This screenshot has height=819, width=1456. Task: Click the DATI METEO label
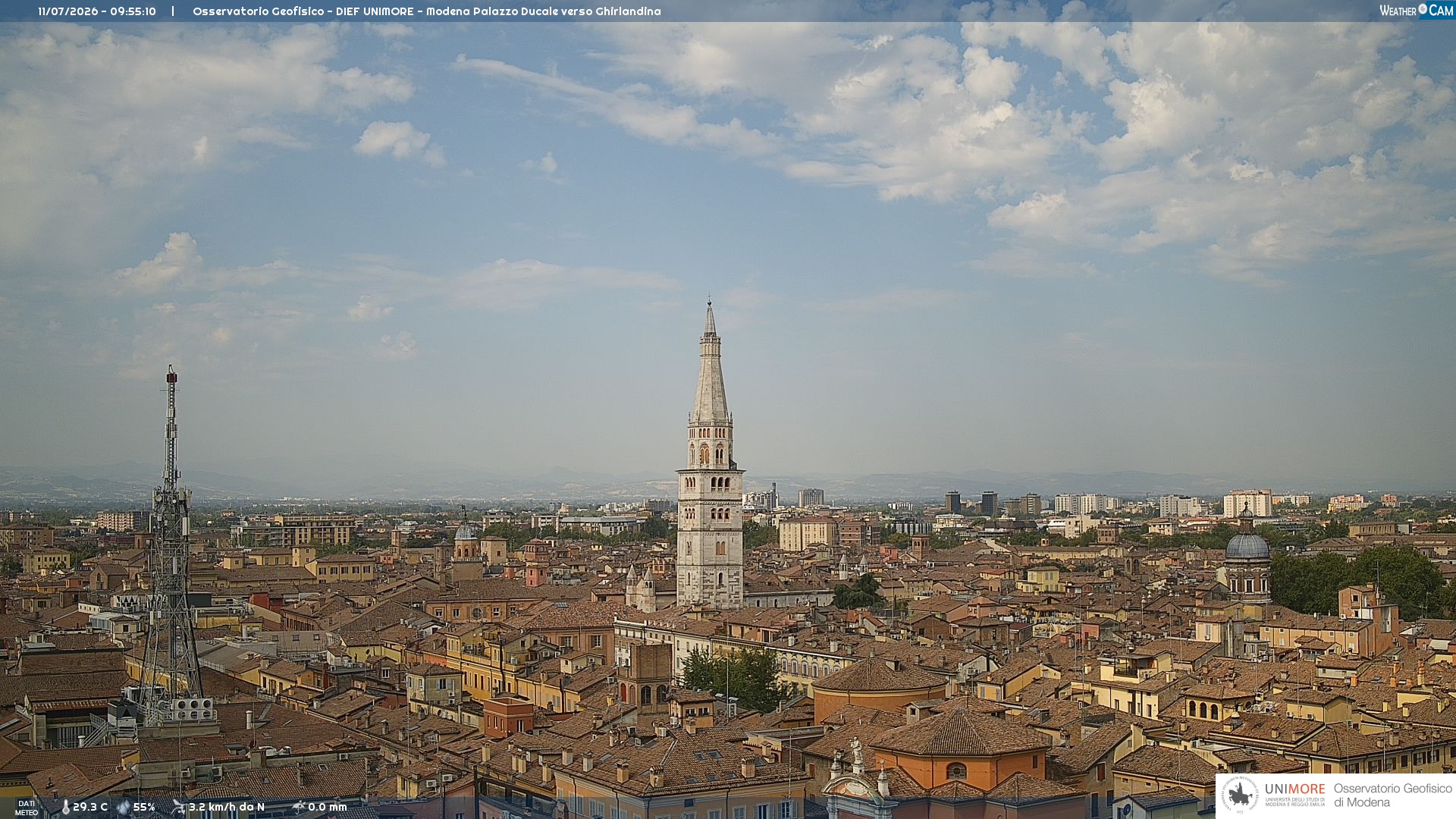pyautogui.click(x=27, y=808)
